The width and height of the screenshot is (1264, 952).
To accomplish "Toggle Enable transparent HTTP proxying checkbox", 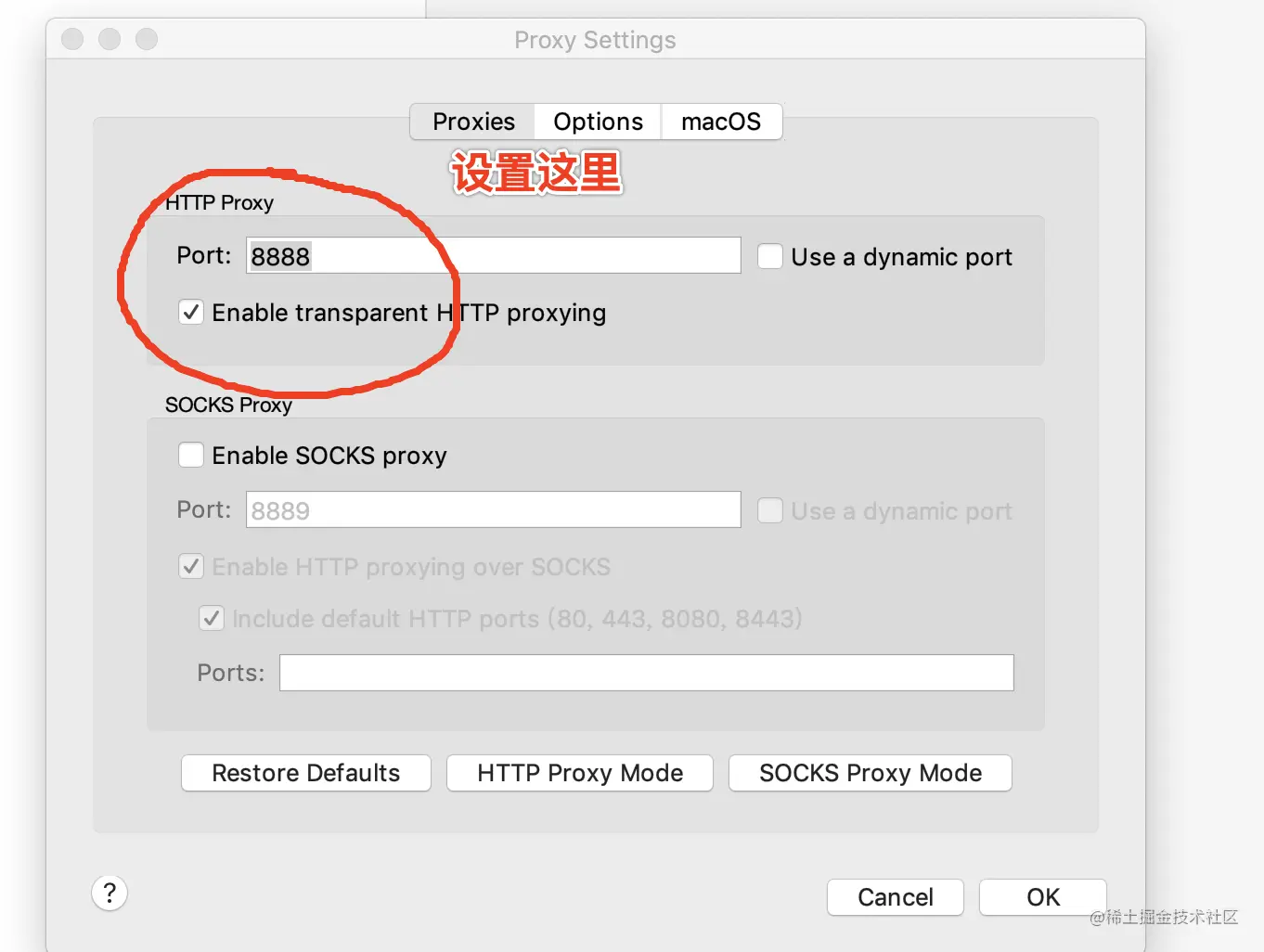I will coord(191,312).
